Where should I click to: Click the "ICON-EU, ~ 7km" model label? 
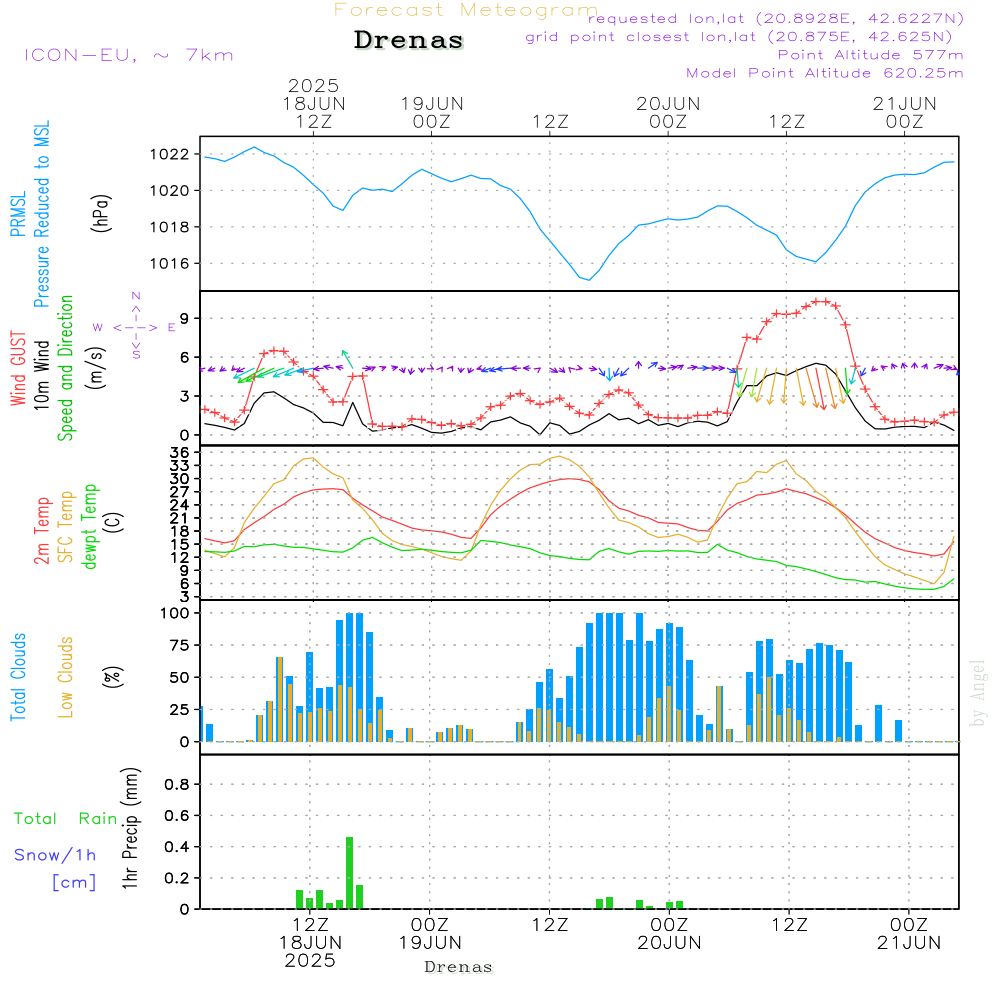click(128, 55)
